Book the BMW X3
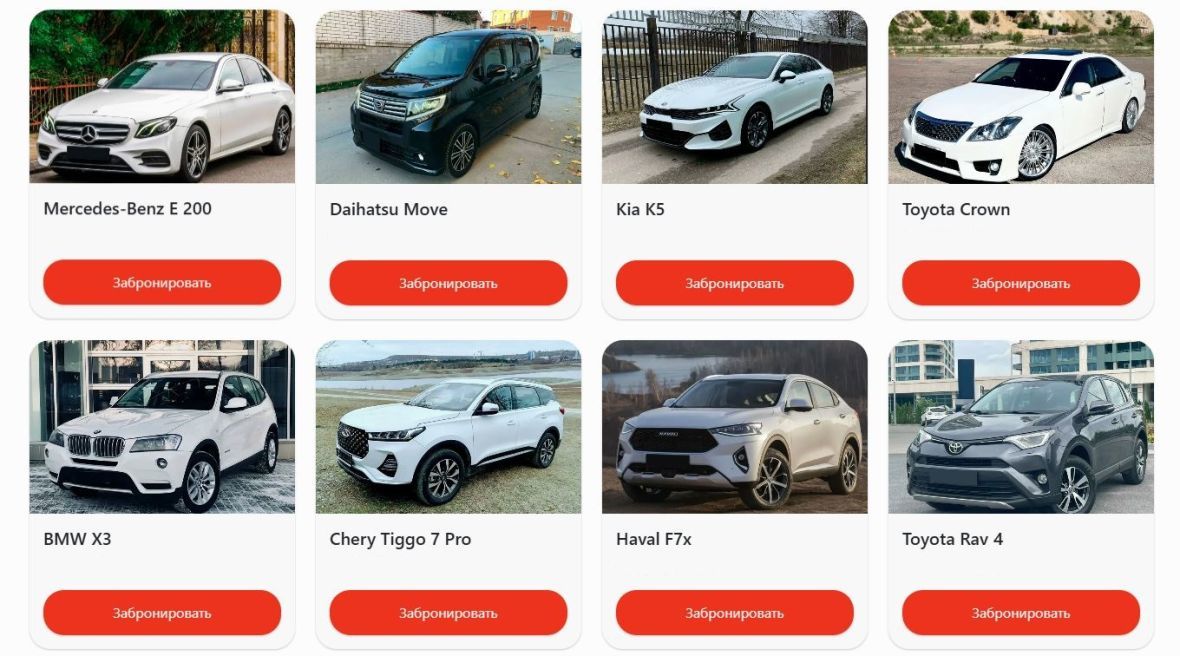 162,612
